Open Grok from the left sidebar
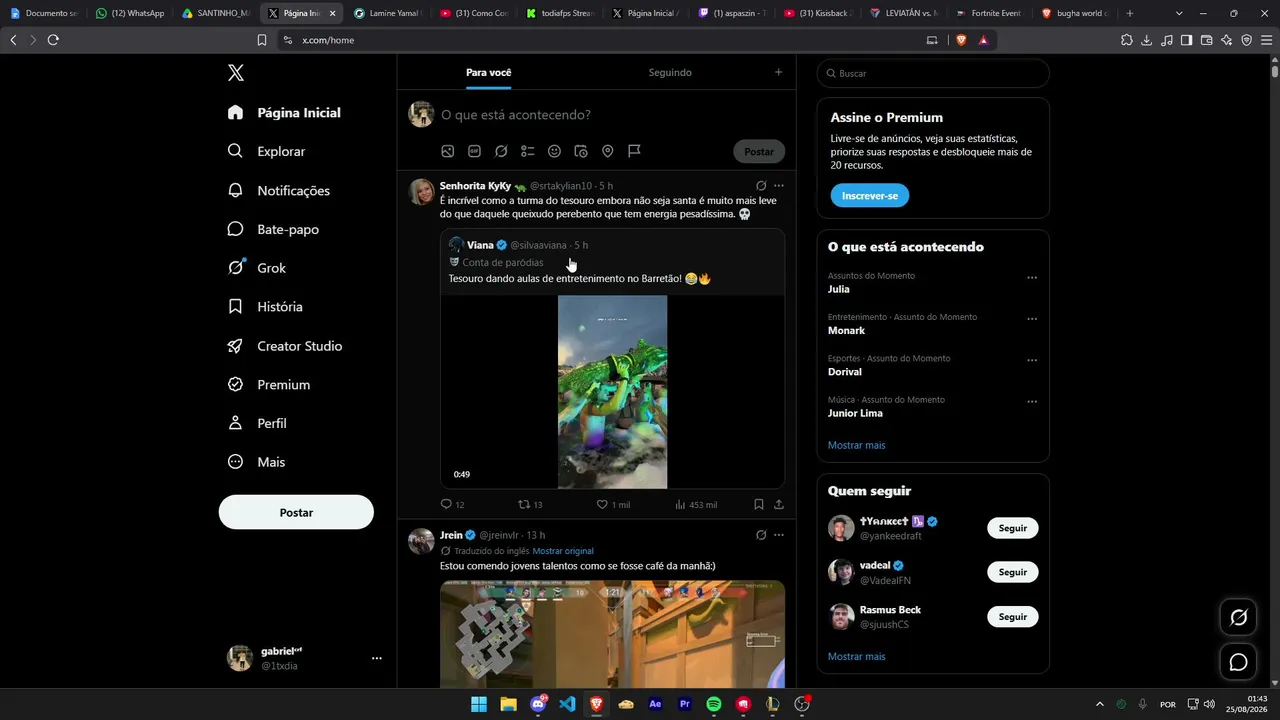 (x=256, y=268)
